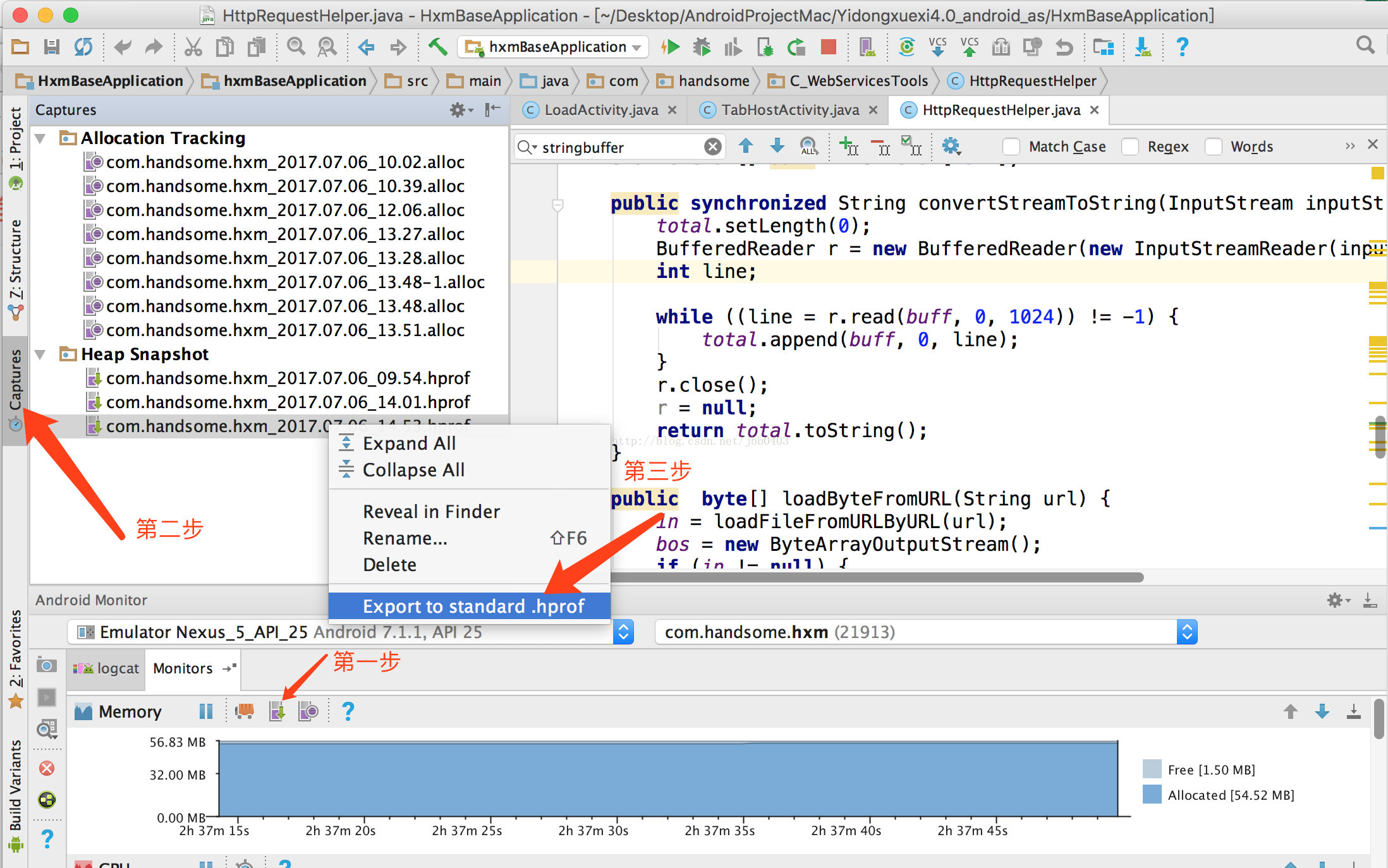
Task: Clear the stringbuffer search text
Action: pos(713,147)
